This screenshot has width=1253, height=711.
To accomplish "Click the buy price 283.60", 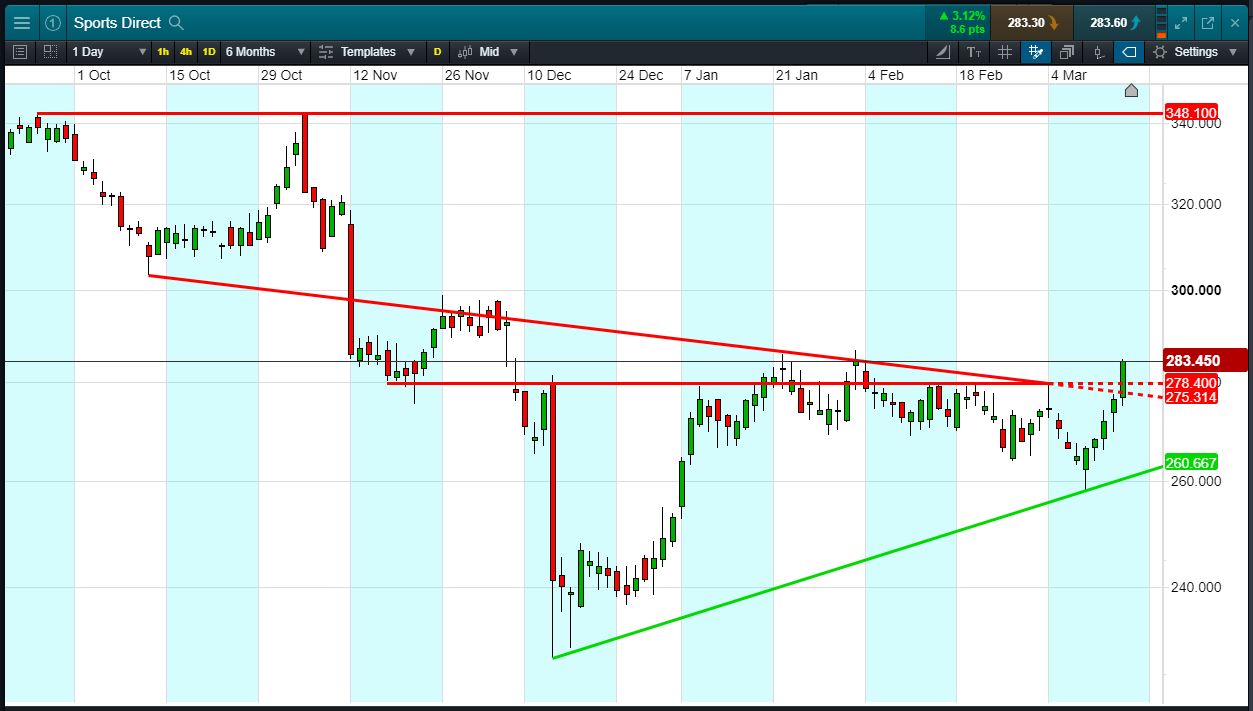I will coord(1113,22).
